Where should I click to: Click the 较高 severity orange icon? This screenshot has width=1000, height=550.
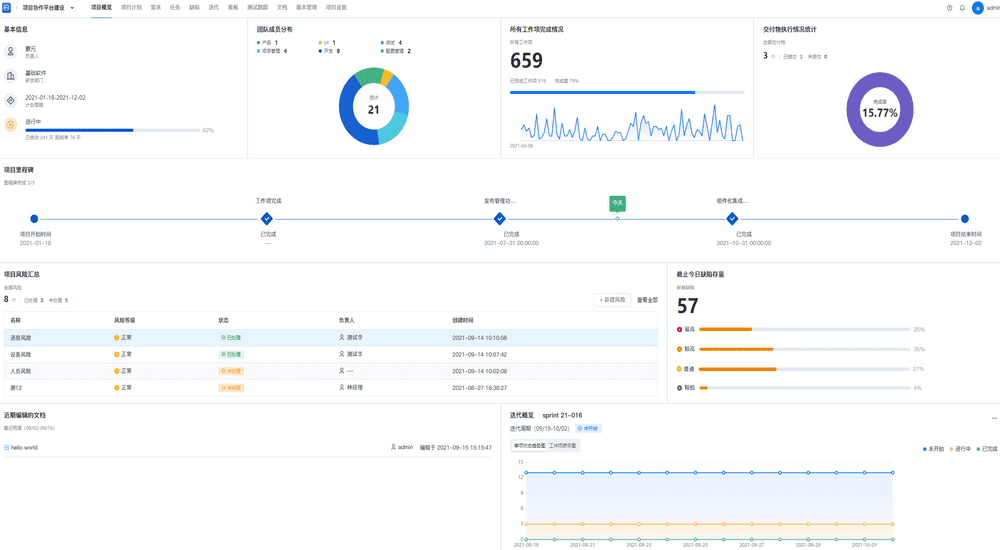[679, 349]
